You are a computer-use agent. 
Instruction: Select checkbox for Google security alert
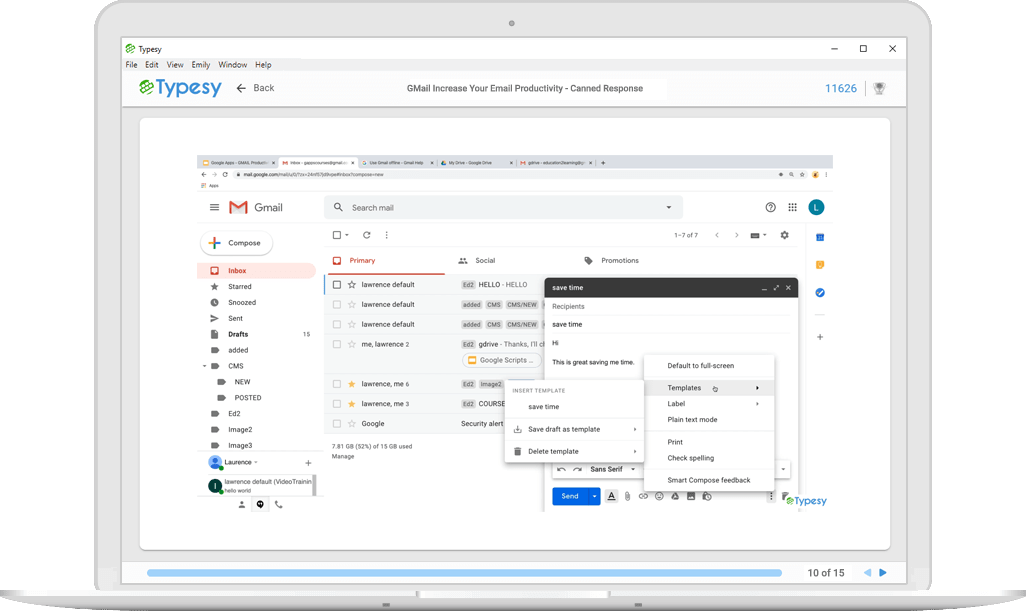click(337, 424)
